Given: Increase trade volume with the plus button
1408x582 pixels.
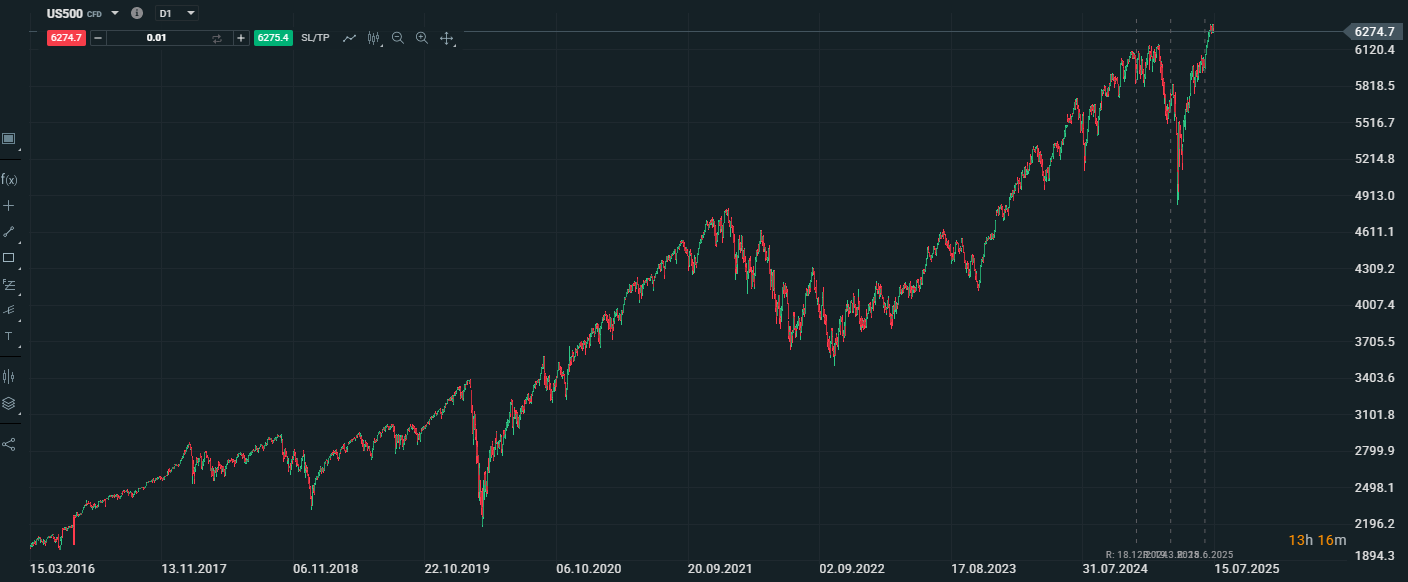Looking at the screenshot, I should click(x=241, y=38).
